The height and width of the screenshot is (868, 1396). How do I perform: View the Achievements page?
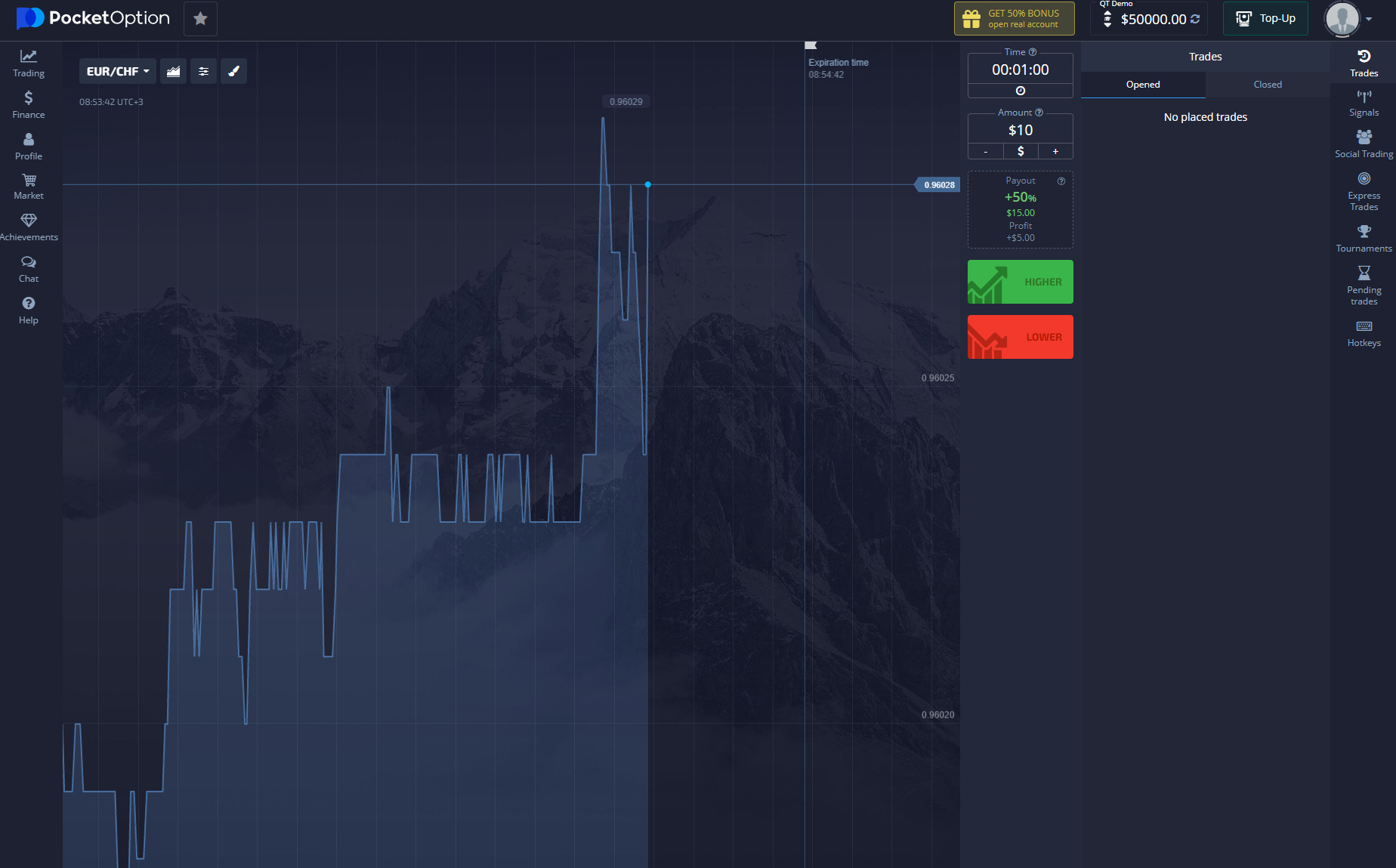29,227
